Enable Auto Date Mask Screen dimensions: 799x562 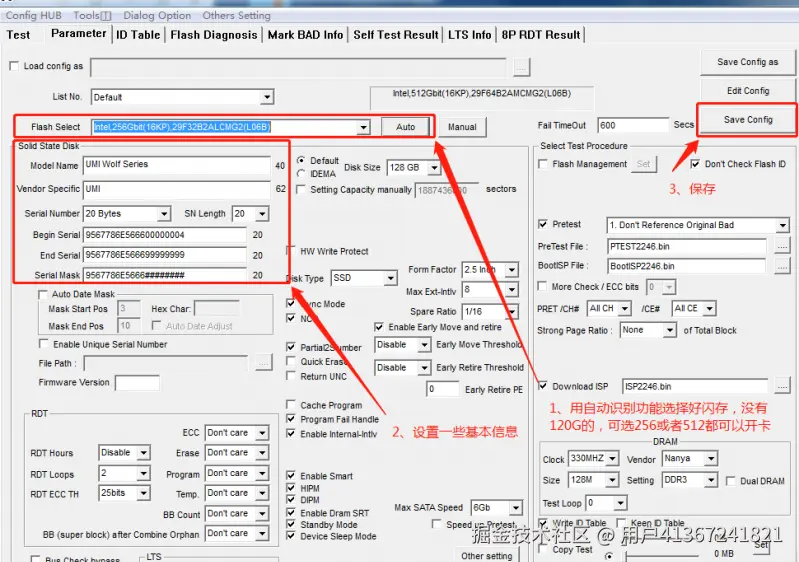[43, 295]
